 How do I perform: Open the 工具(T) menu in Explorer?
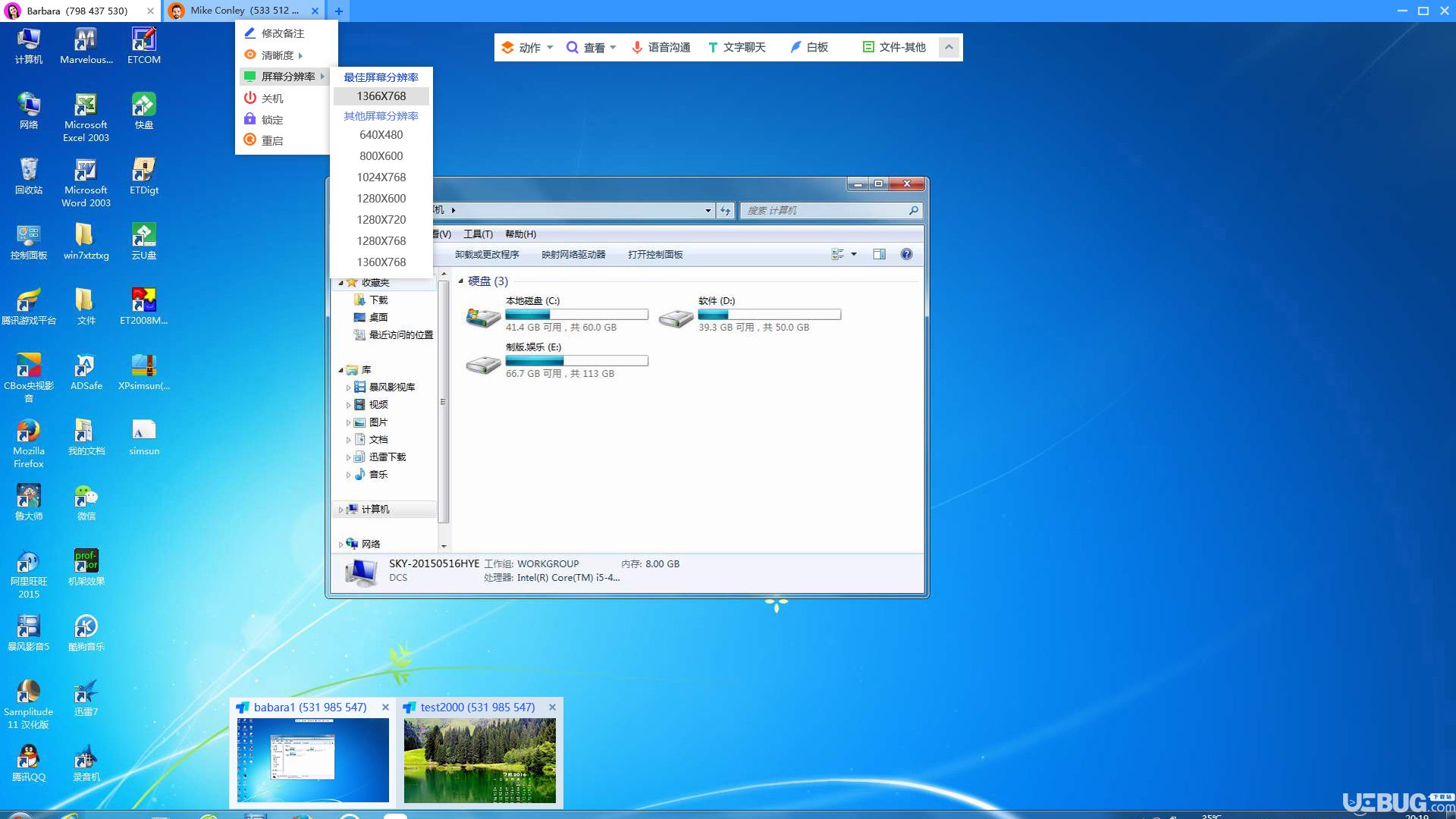click(x=478, y=234)
